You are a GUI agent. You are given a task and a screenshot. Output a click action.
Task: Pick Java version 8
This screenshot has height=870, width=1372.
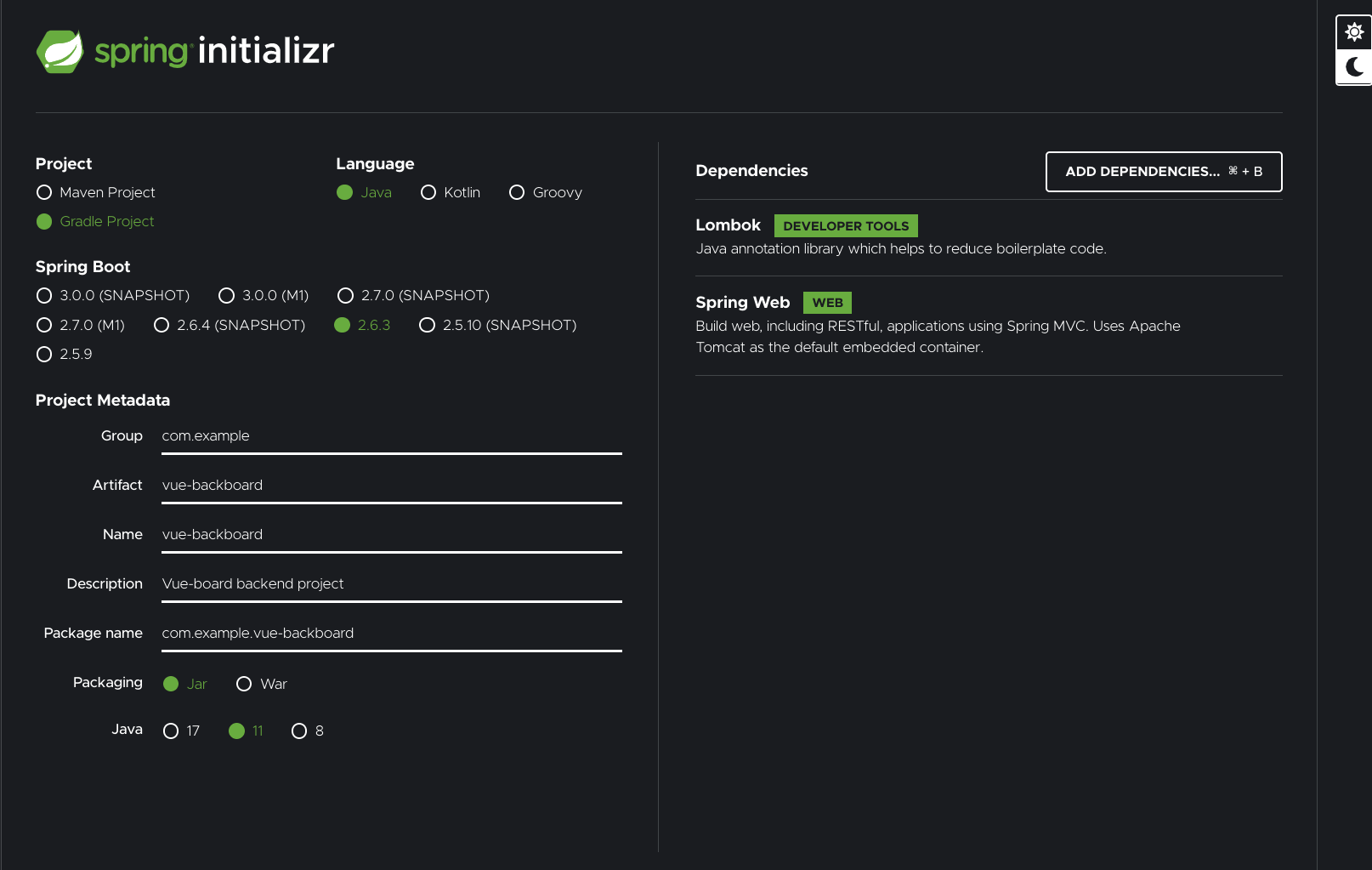coord(308,731)
